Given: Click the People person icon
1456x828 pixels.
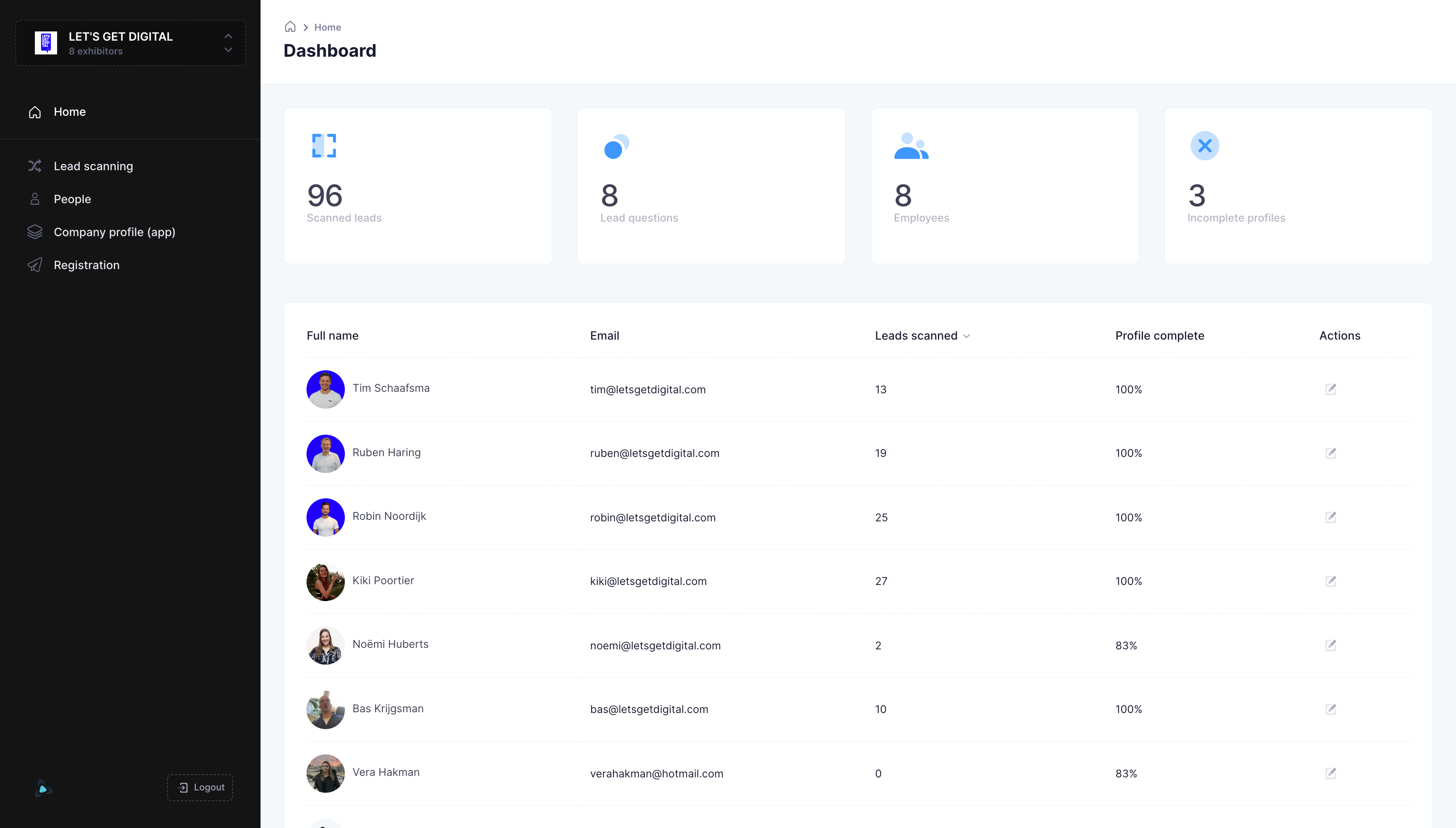Looking at the screenshot, I should click(x=34, y=199).
